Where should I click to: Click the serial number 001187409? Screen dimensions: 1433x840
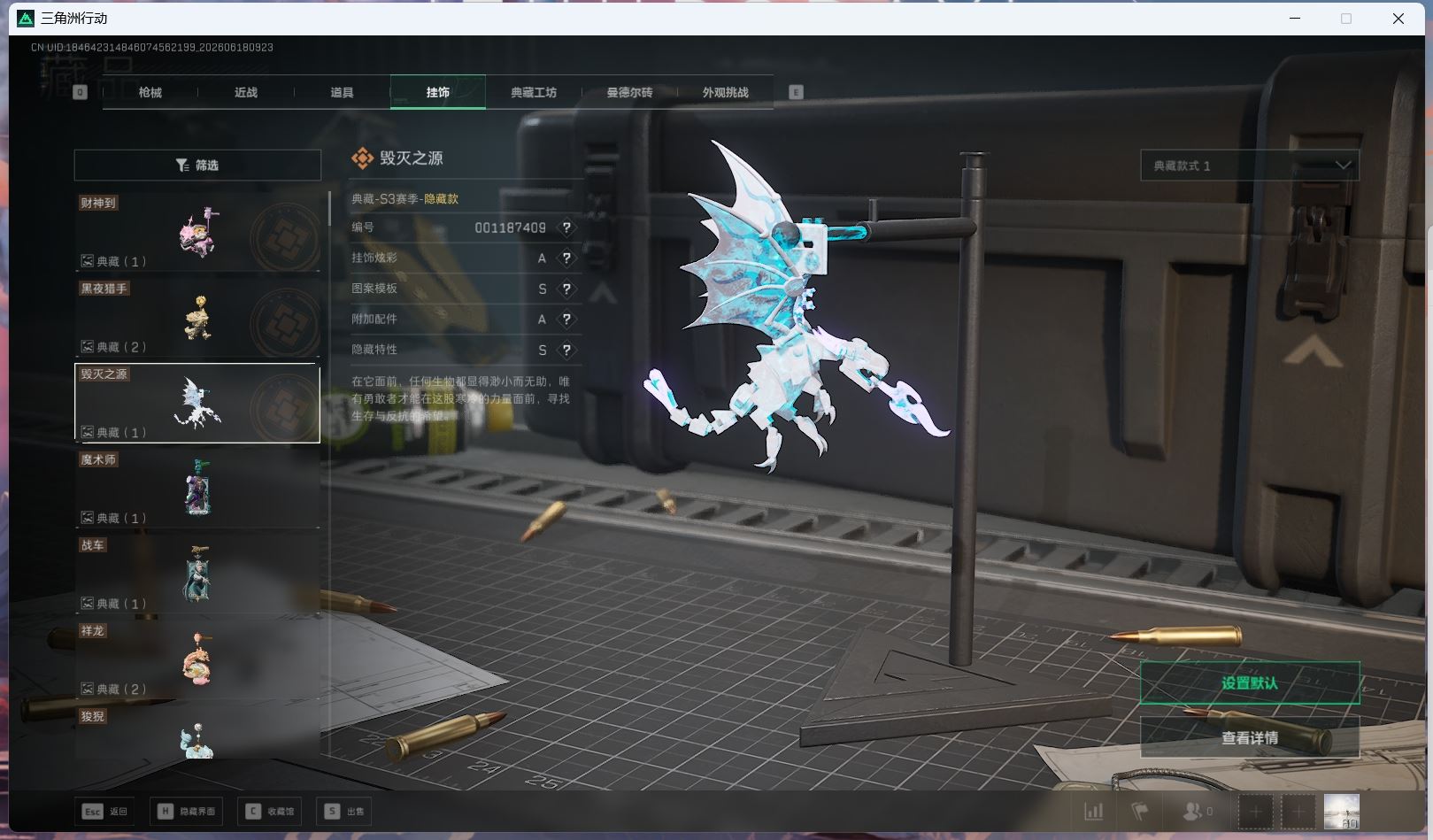[x=510, y=227]
